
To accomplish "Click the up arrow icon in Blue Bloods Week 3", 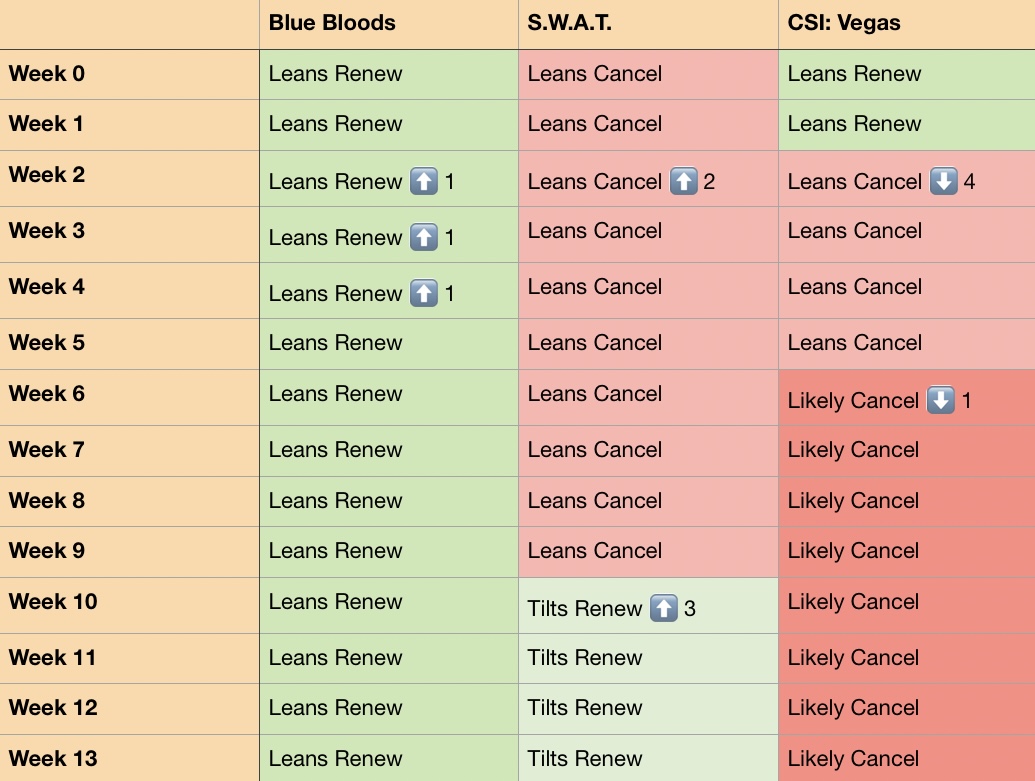I will tap(424, 237).
